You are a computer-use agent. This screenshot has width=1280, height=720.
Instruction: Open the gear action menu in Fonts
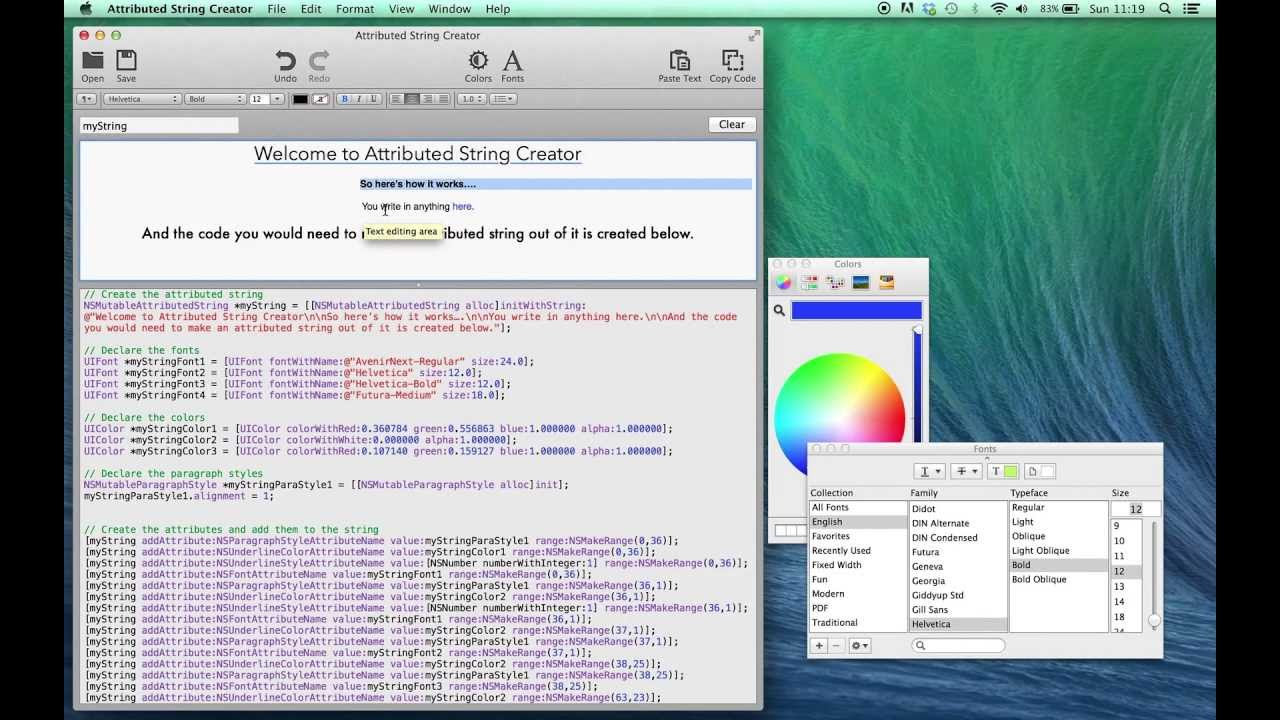click(860, 646)
